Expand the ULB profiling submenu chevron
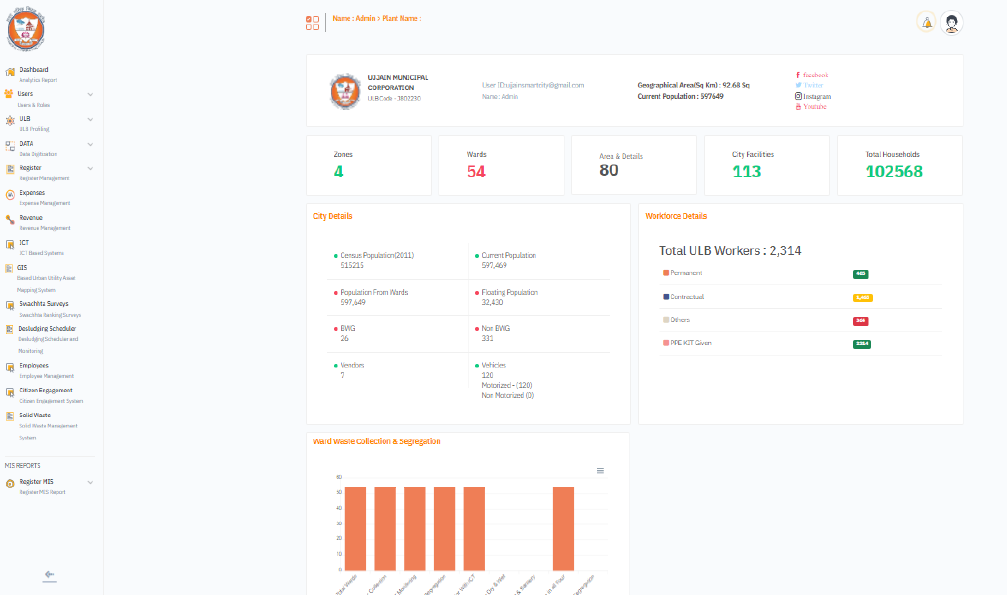 coord(90,120)
